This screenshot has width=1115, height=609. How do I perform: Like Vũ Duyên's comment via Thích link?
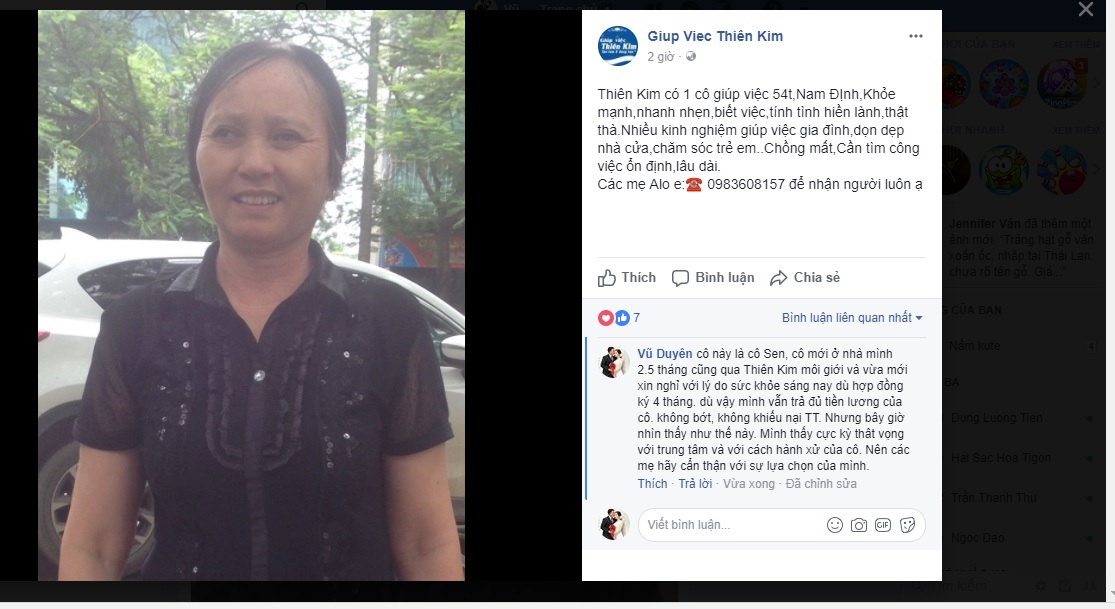(652, 484)
